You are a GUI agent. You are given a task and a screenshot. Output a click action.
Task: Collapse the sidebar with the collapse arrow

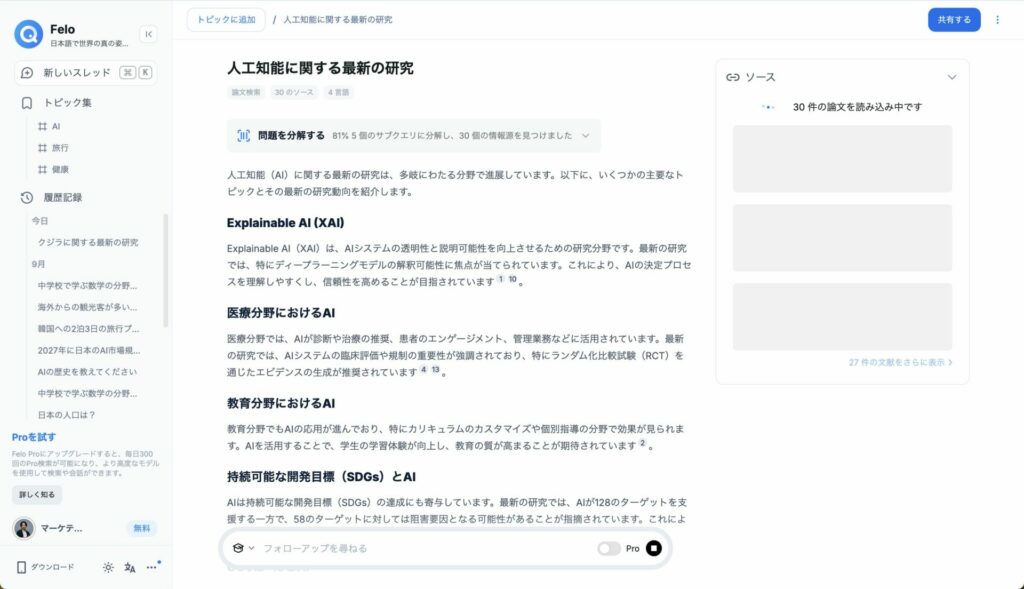(147, 35)
